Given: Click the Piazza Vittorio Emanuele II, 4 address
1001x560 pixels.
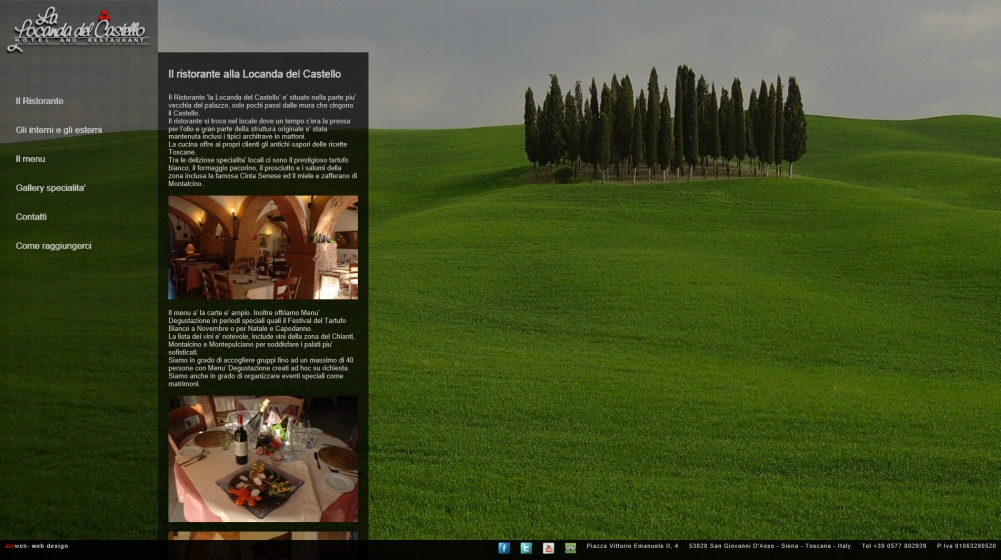Looking at the screenshot, I should [x=633, y=546].
